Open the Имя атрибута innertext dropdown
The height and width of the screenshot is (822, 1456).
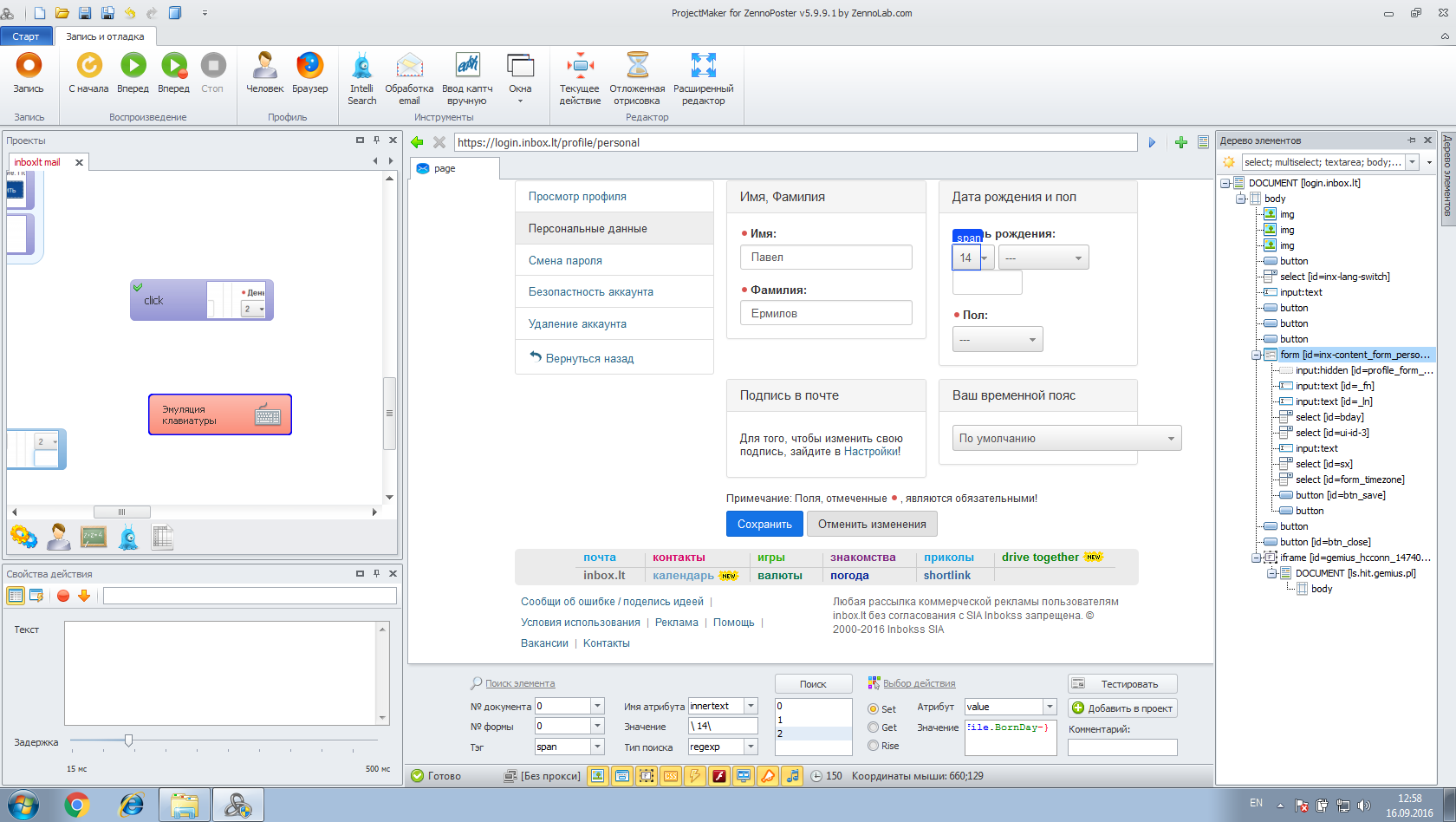(x=751, y=706)
